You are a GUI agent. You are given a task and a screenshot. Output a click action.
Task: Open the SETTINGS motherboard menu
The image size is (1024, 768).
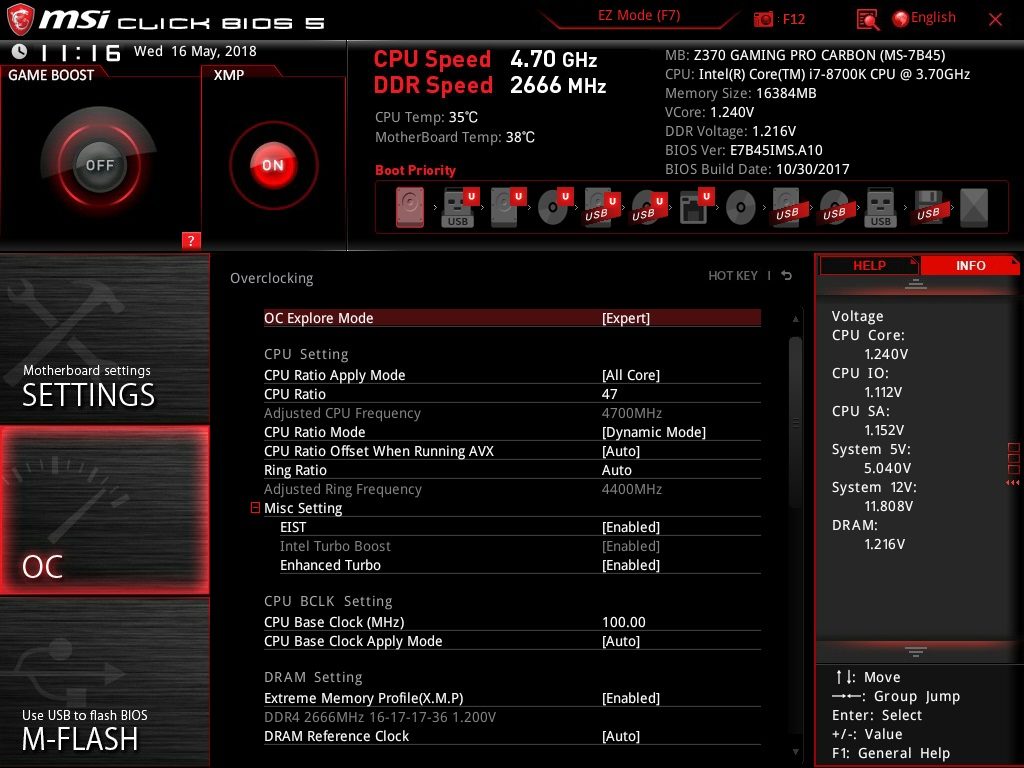point(105,340)
